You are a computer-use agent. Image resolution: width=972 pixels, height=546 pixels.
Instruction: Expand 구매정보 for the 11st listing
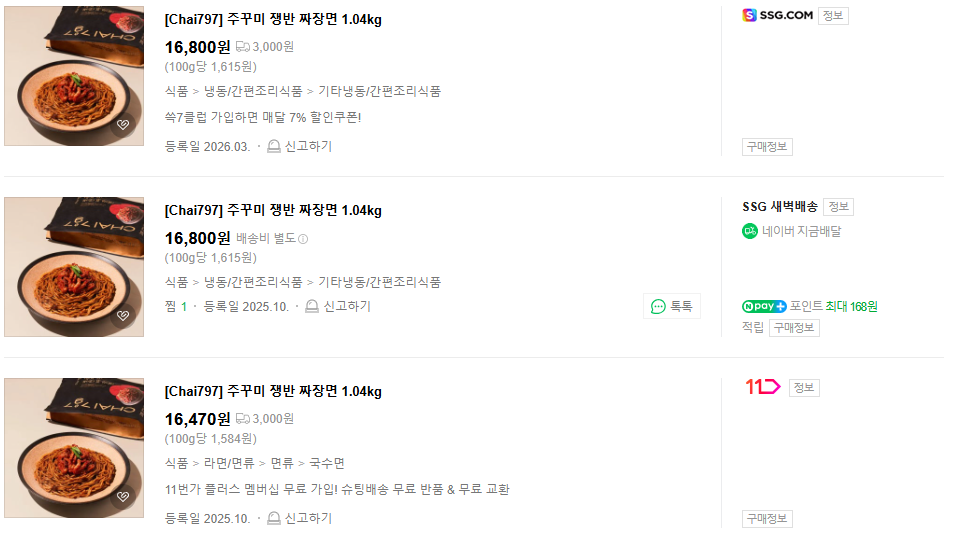pyautogui.click(x=767, y=518)
